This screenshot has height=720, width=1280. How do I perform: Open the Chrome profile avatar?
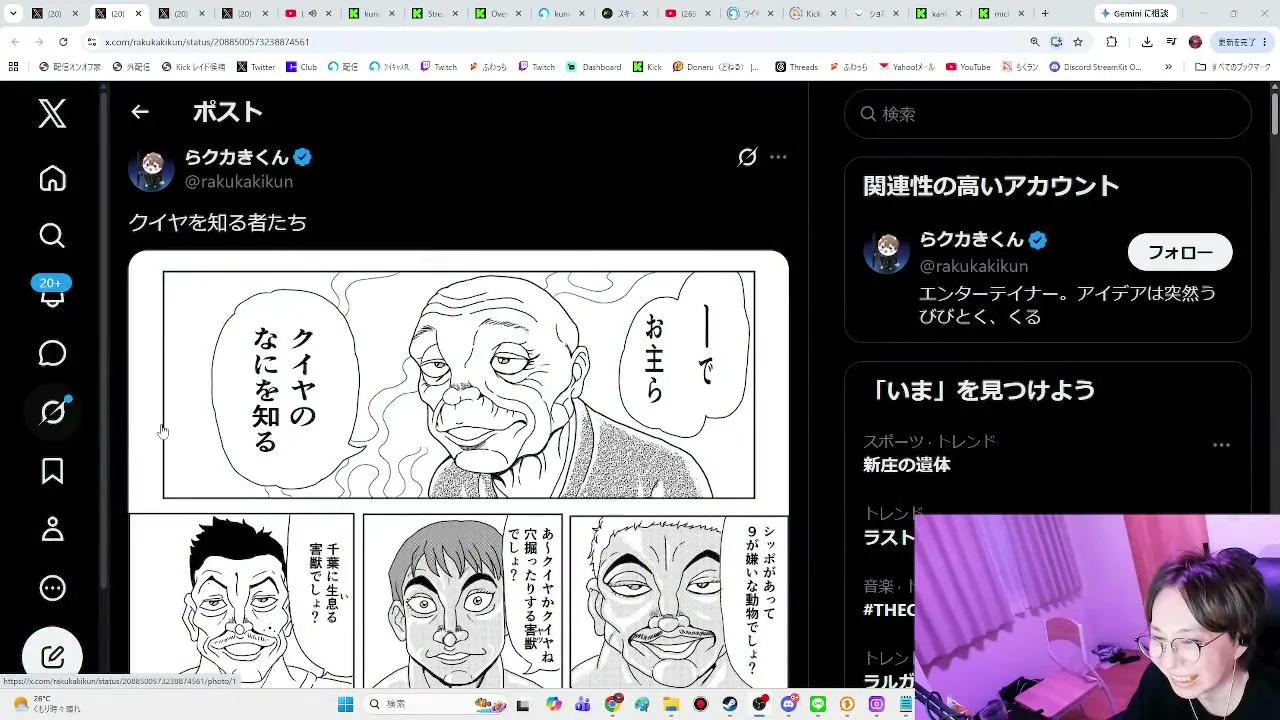1195,42
